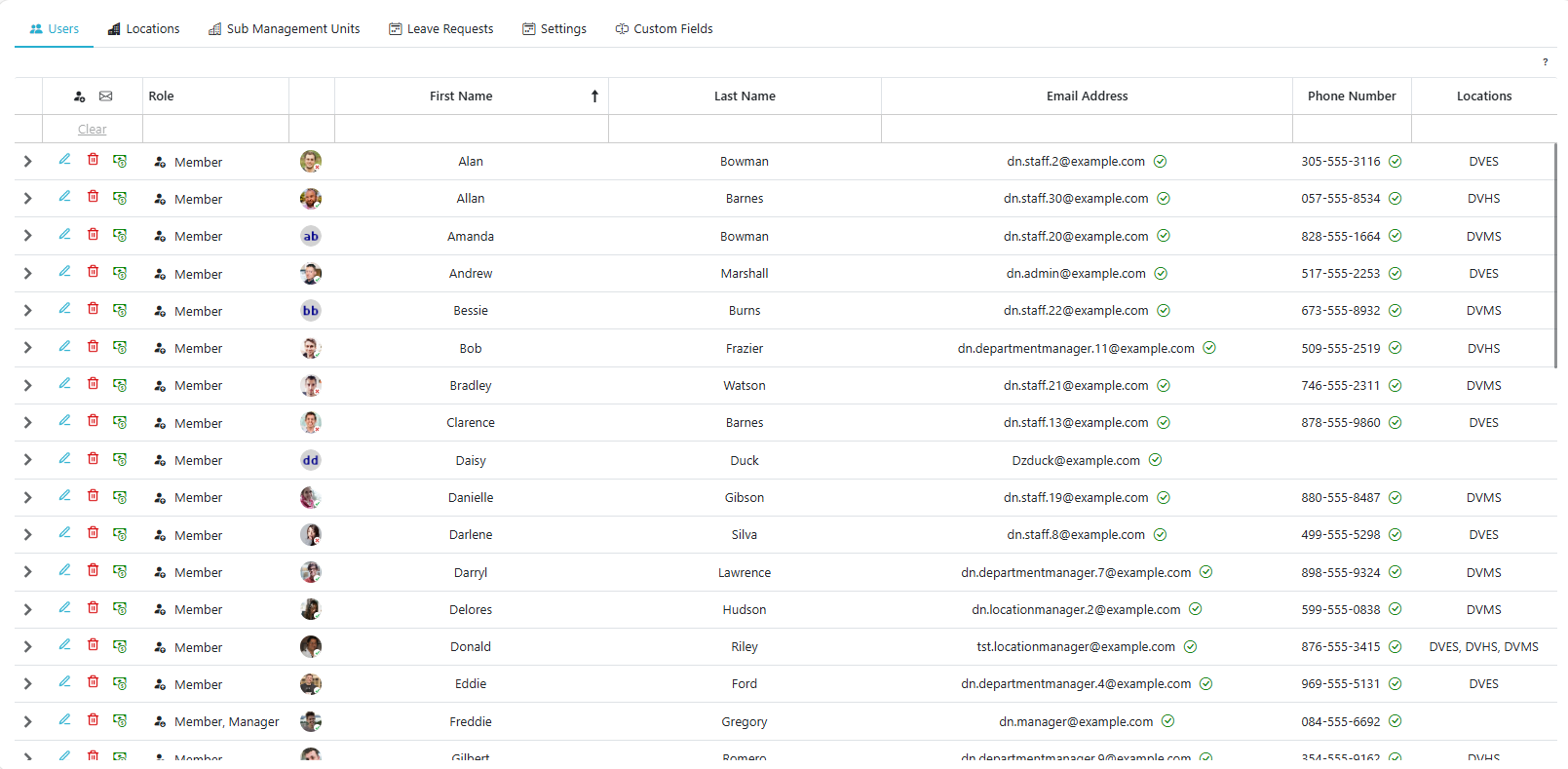Open the Custom Fields tab
1568x769 pixels.
click(664, 29)
